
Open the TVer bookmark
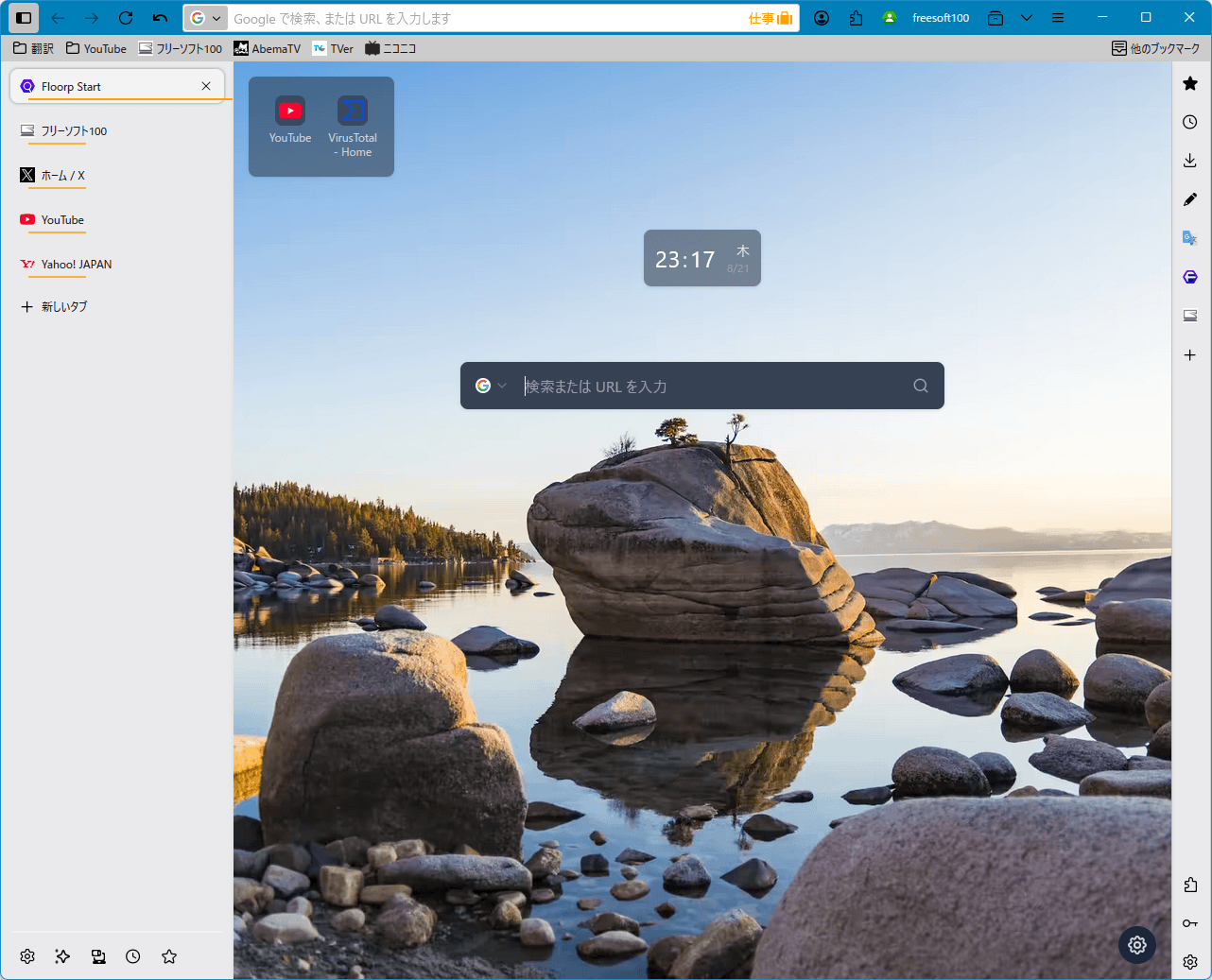(x=333, y=48)
